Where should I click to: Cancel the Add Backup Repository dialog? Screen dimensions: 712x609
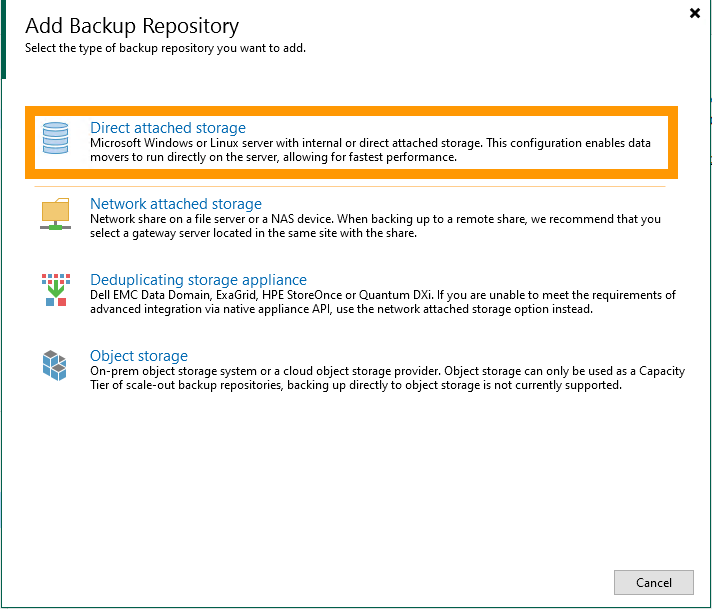(653, 582)
